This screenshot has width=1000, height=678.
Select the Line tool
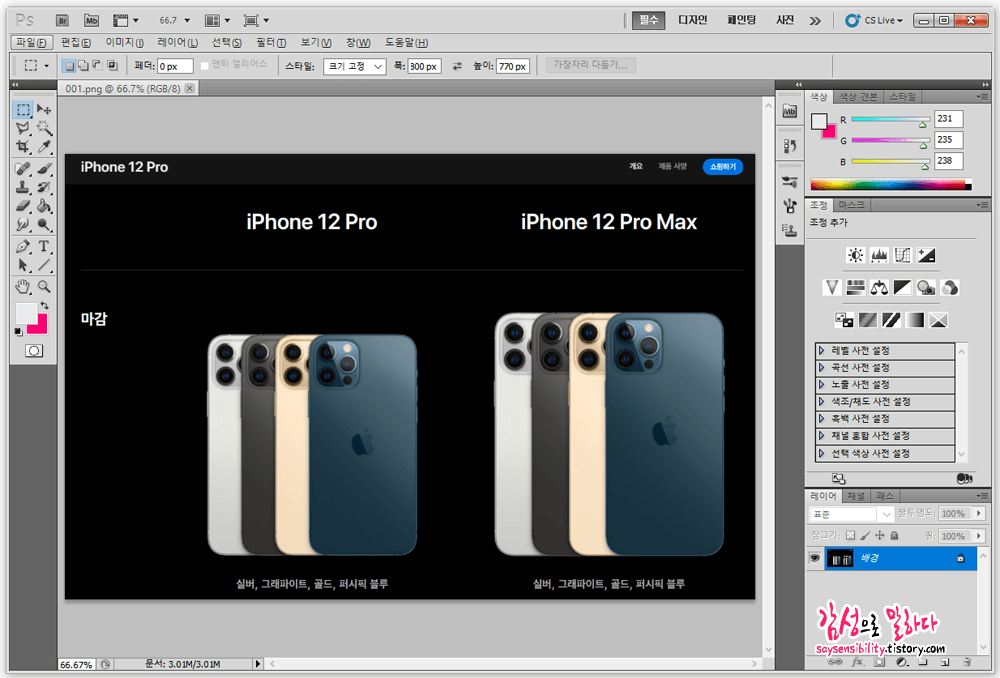44,265
